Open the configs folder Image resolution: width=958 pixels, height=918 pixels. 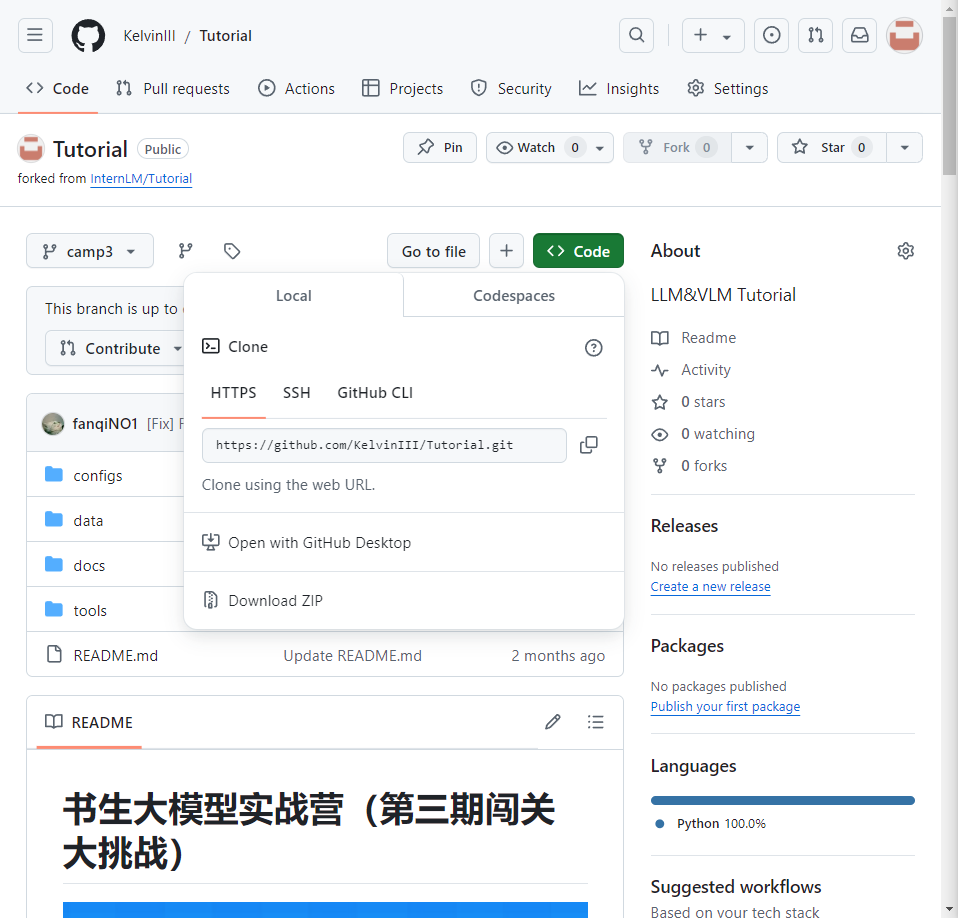97,475
